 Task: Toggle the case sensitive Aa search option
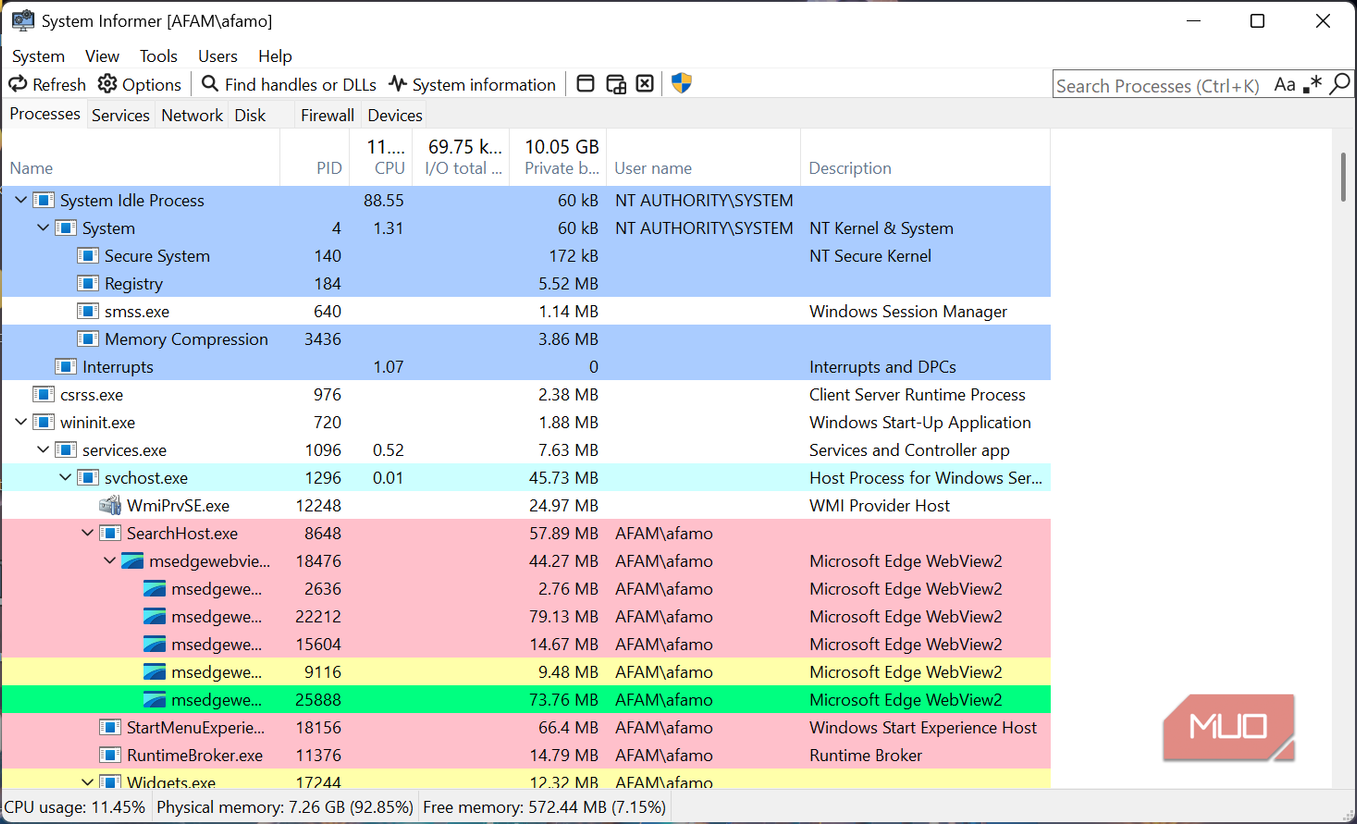pos(1285,85)
